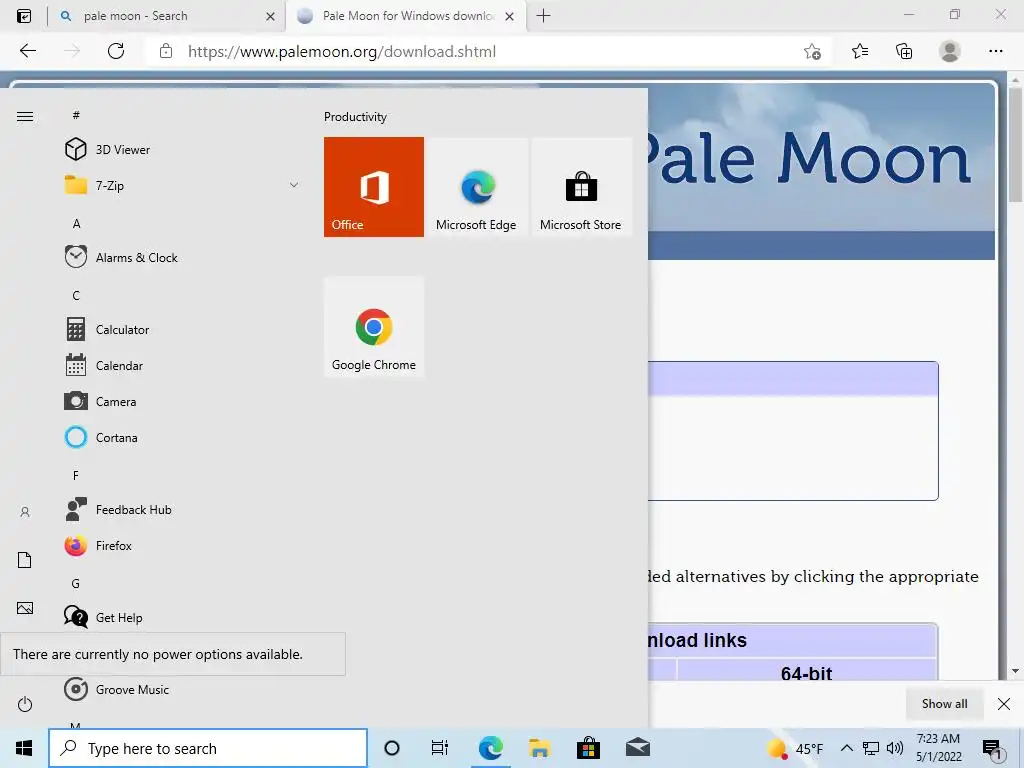Click the letter C section header

point(76,296)
